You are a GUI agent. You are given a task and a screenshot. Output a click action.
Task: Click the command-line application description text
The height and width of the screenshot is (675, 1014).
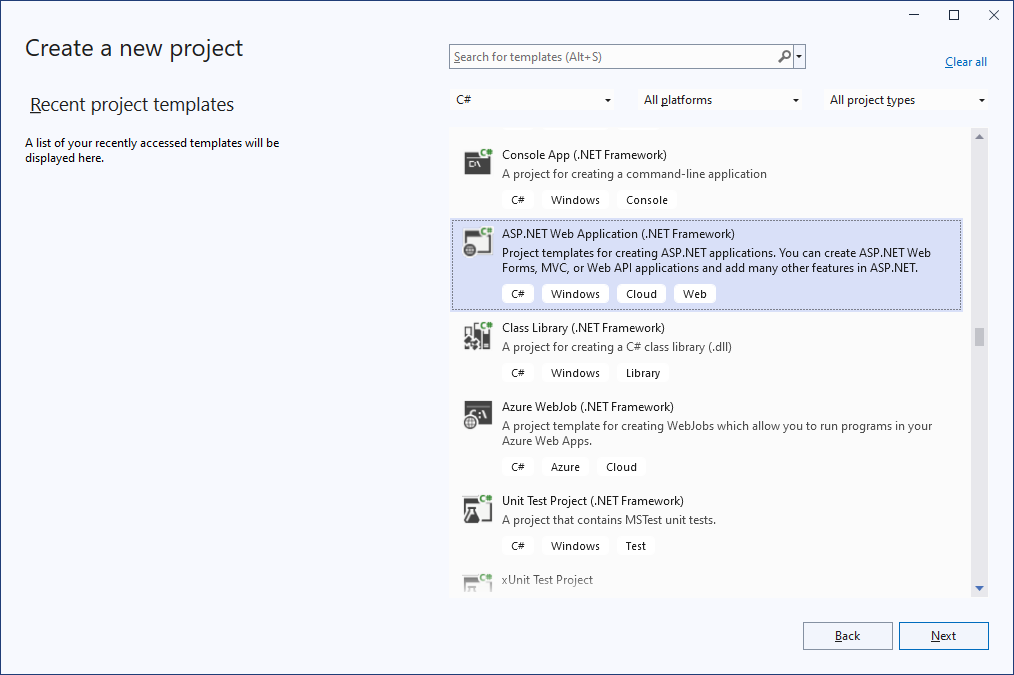coord(634,174)
